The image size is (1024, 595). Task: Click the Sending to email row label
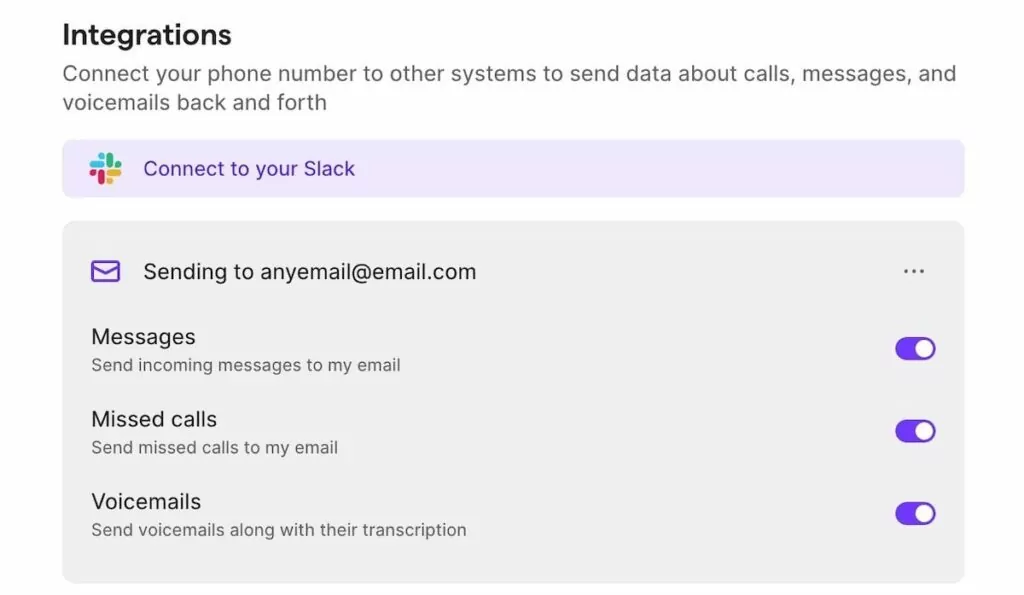click(200, 271)
